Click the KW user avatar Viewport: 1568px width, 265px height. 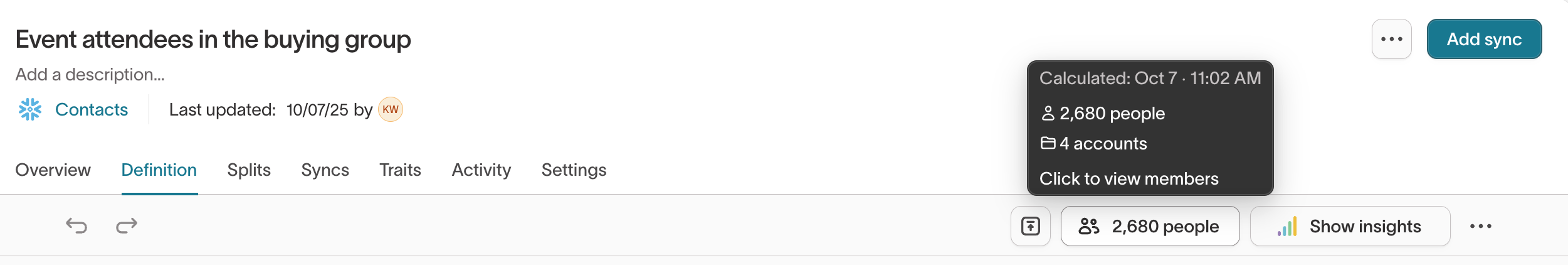click(390, 109)
